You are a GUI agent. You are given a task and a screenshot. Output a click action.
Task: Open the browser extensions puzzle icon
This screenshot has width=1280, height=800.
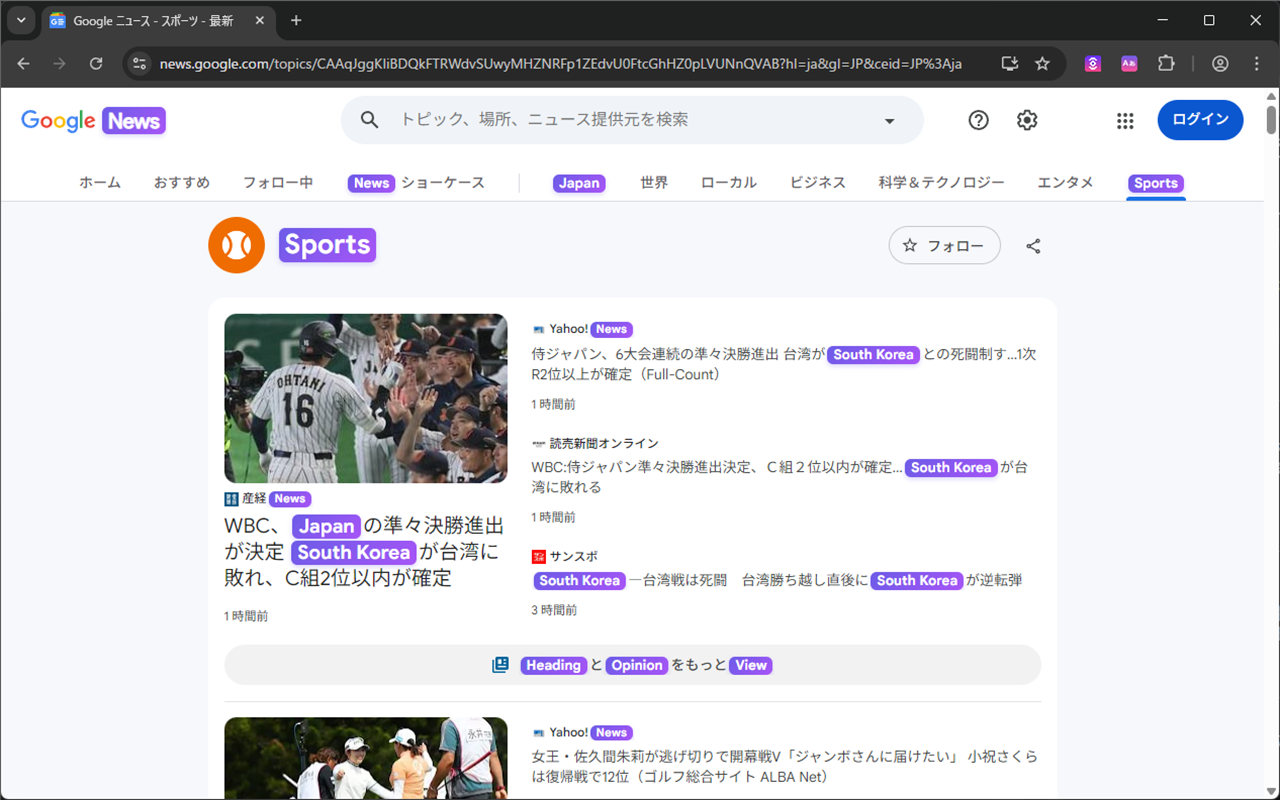(x=1166, y=63)
